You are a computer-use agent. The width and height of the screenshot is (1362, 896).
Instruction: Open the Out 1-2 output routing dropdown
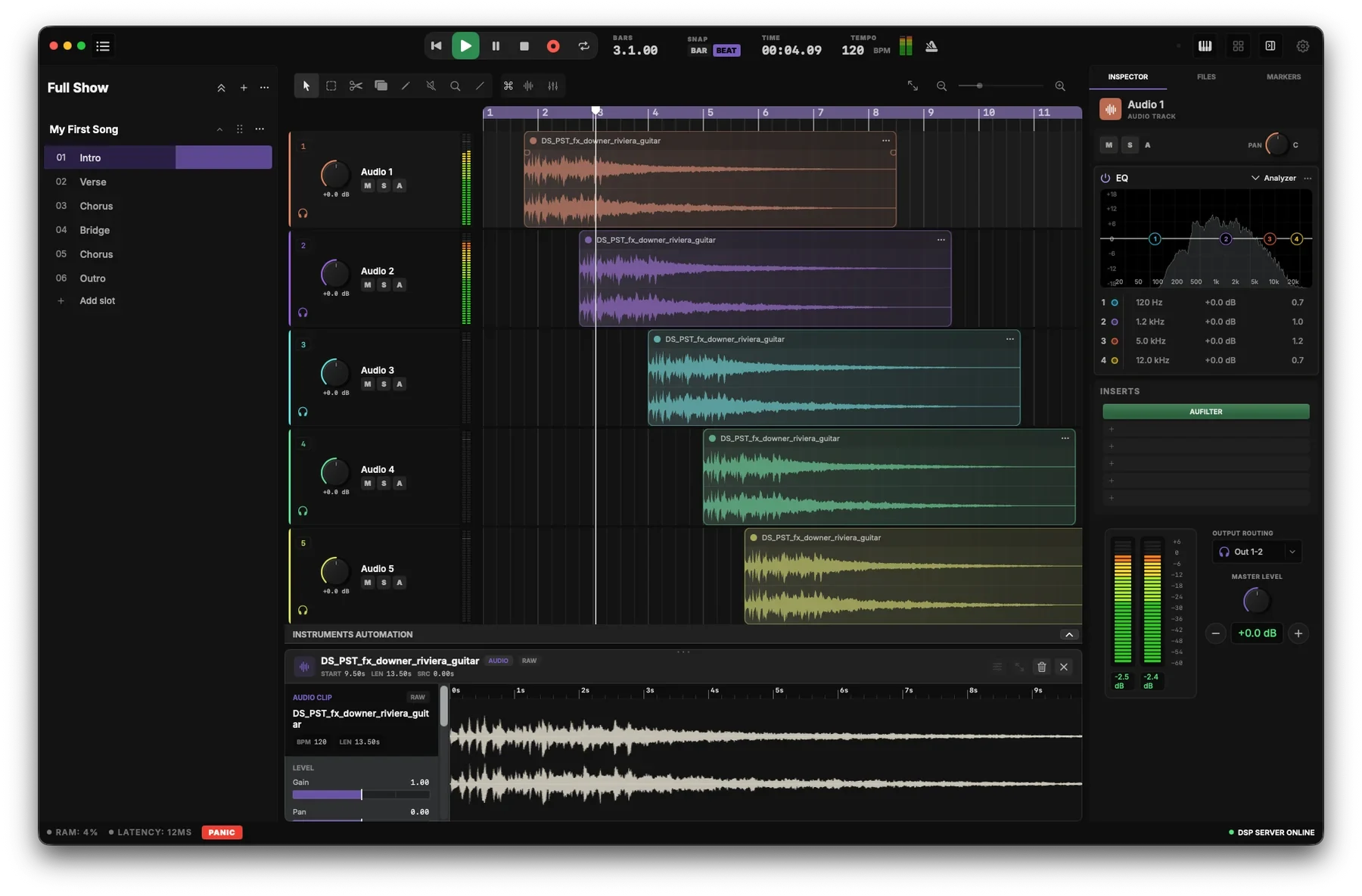[1257, 552]
